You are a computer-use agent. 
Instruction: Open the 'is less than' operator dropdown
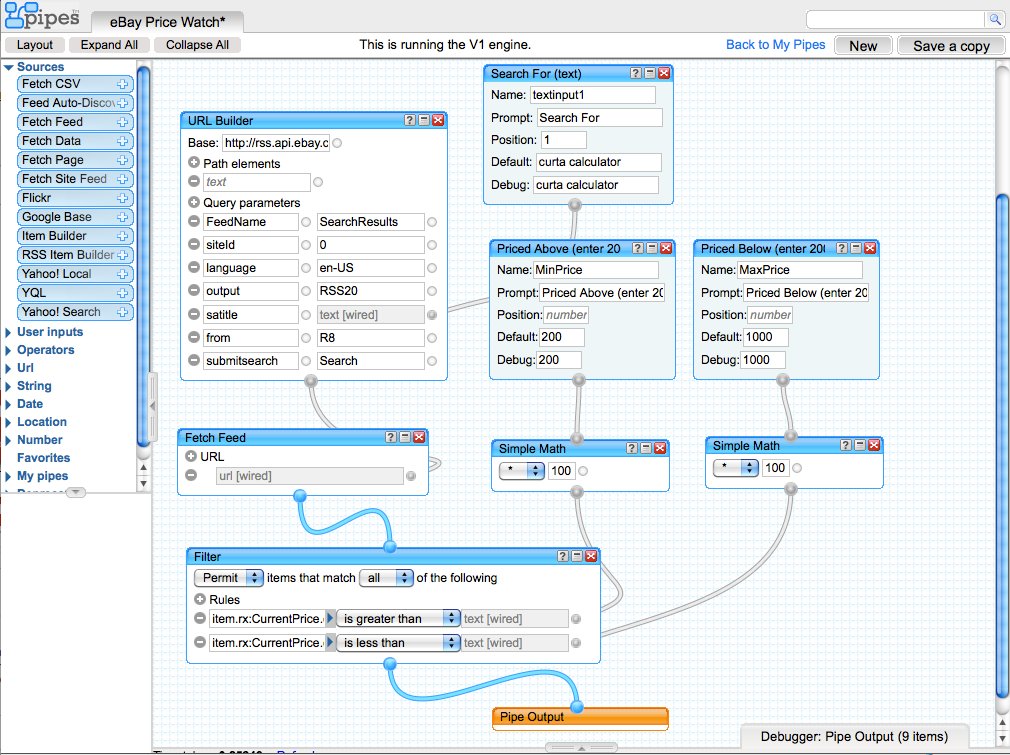[x=398, y=642]
